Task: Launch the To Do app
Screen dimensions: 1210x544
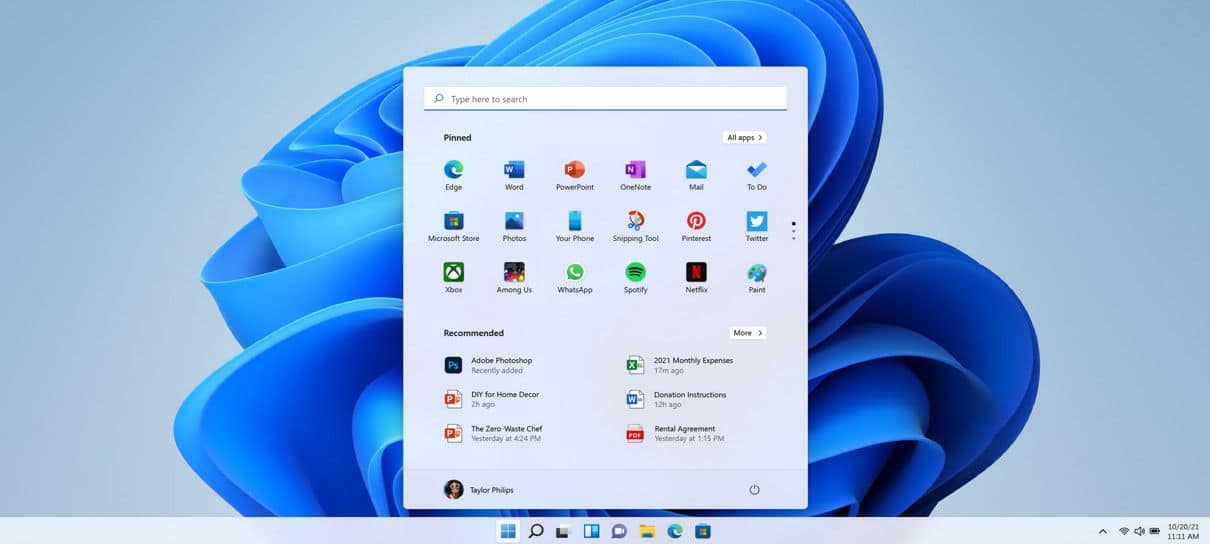Action: tap(757, 174)
